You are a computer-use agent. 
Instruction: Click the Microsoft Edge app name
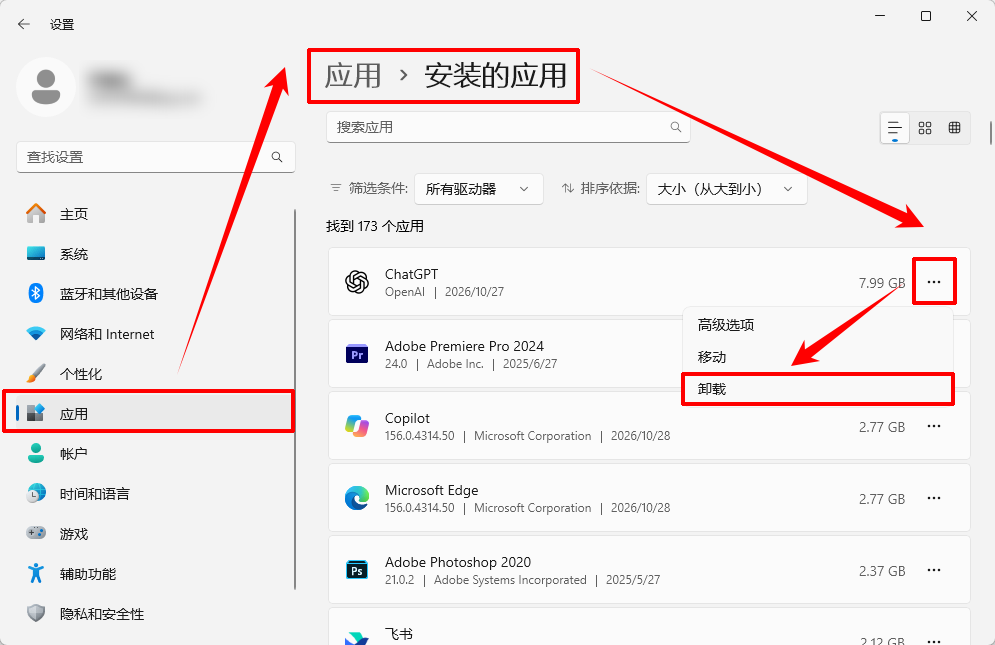pyautogui.click(x=432, y=490)
